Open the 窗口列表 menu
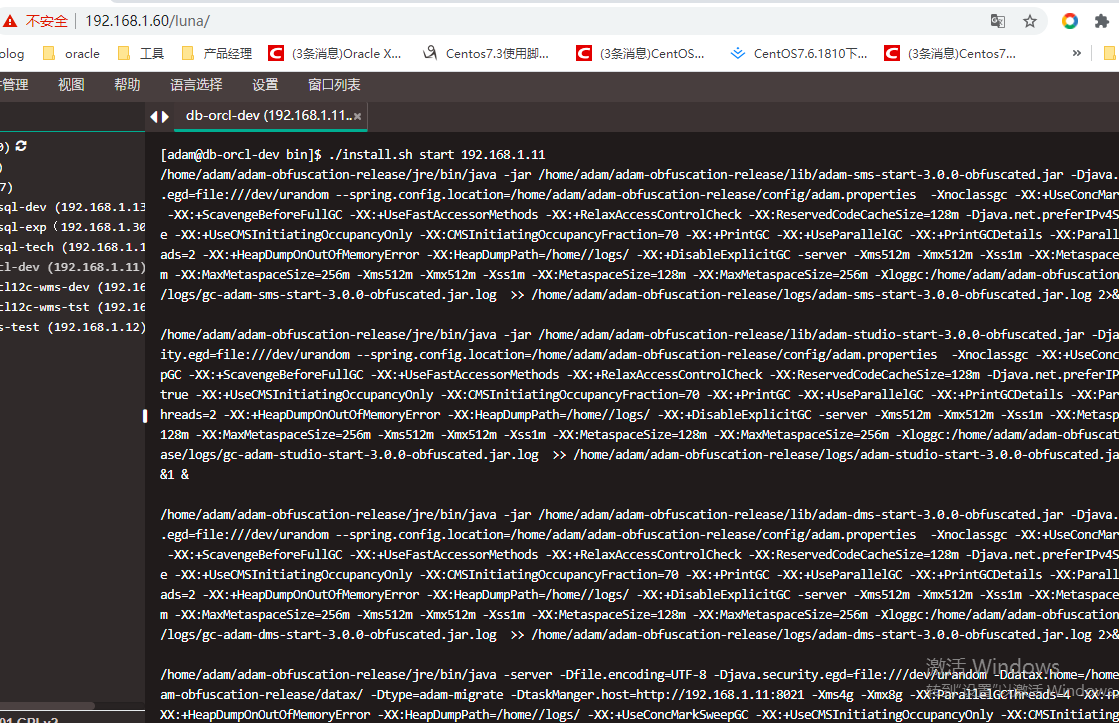Viewport: 1119px width, 723px height. point(334,85)
